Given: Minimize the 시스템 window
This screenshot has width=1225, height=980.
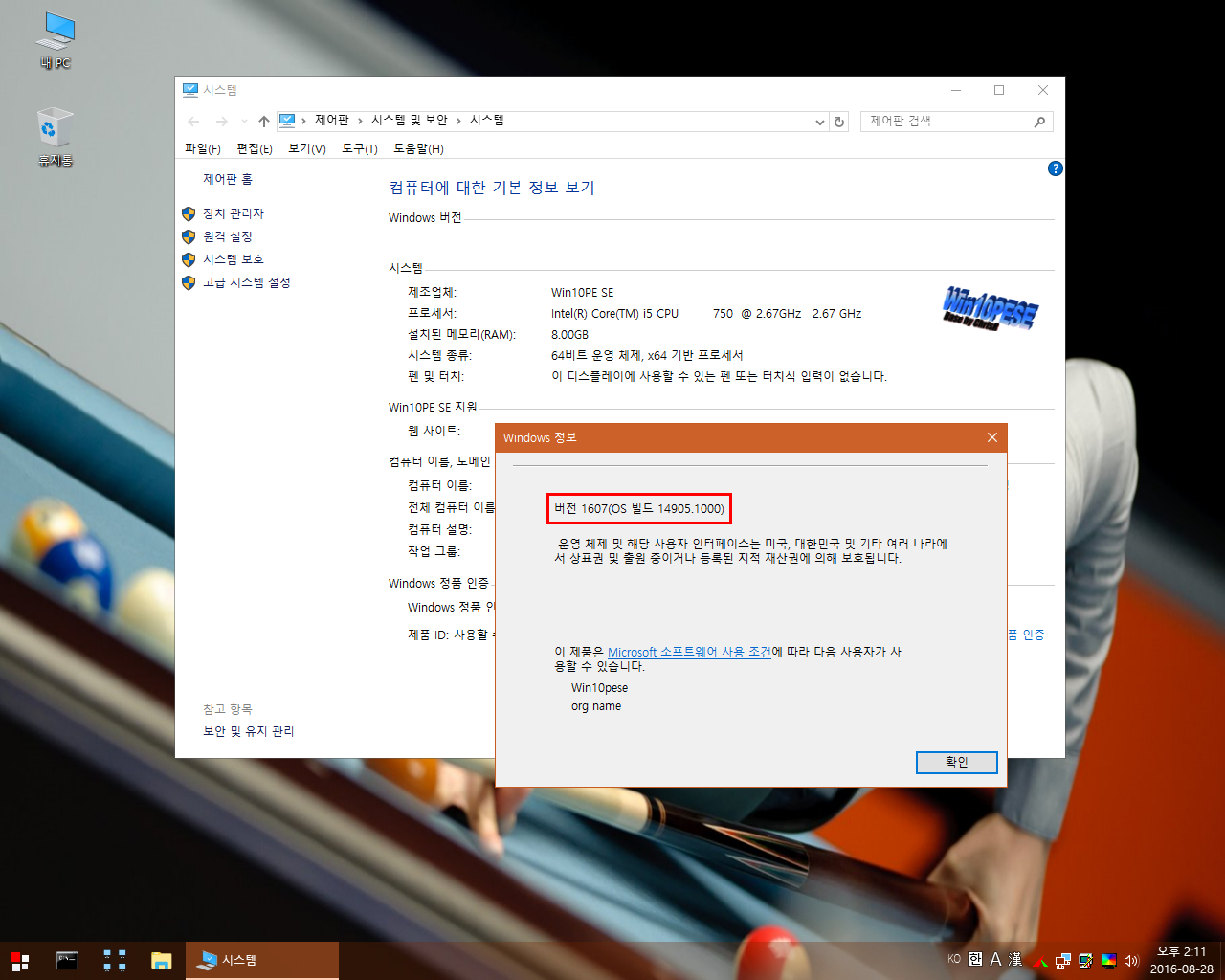Looking at the screenshot, I should [x=956, y=90].
